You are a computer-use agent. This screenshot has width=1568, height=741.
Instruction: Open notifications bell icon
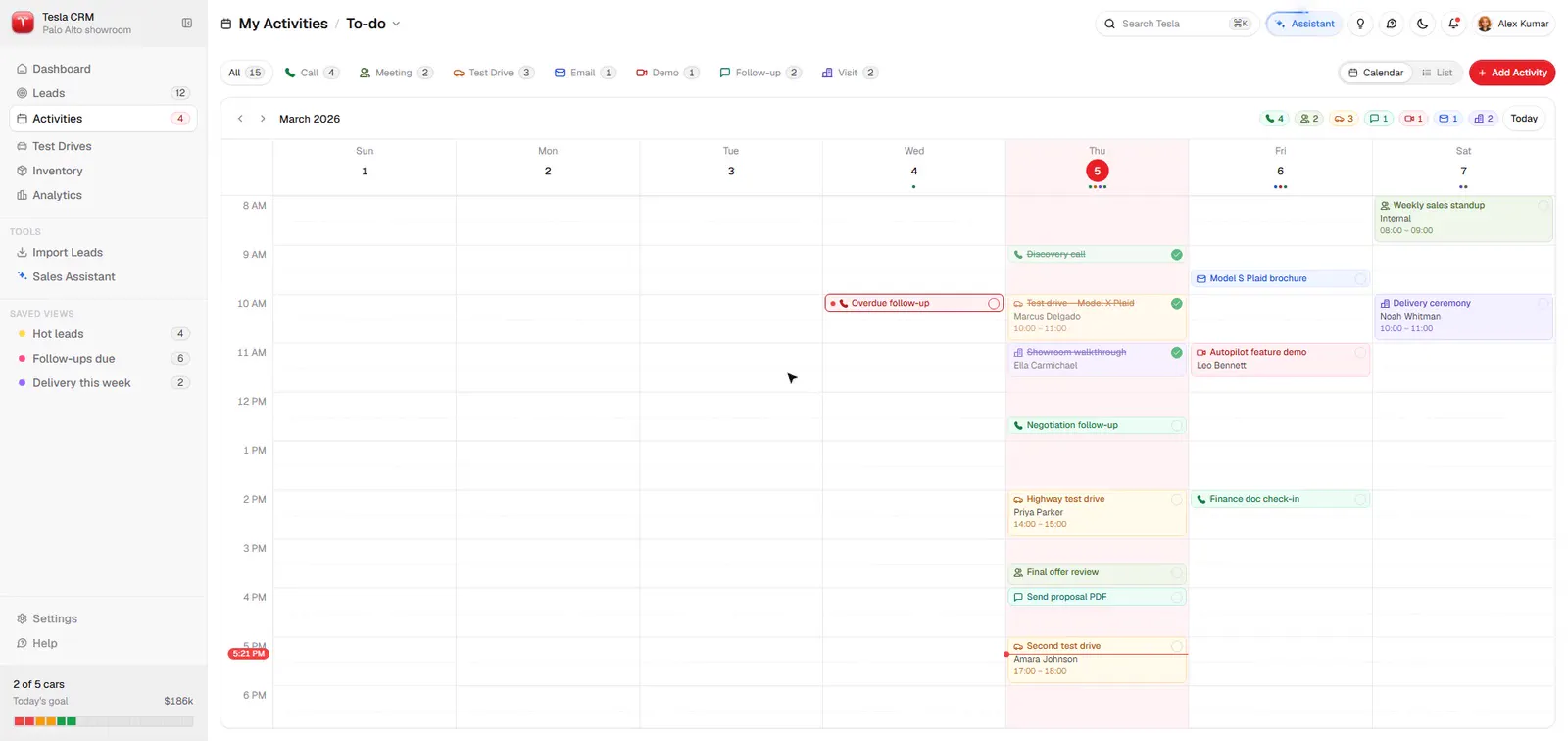tap(1454, 24)
